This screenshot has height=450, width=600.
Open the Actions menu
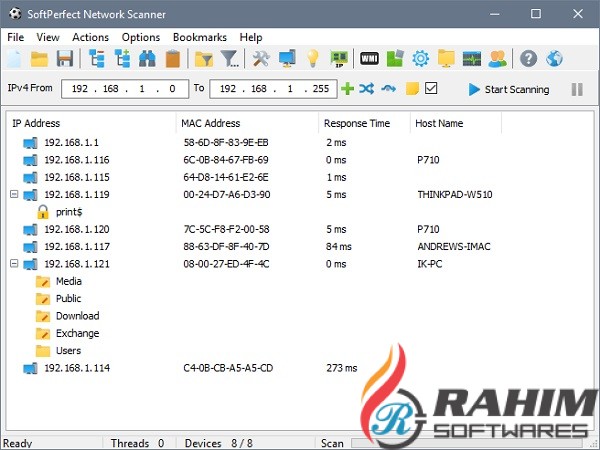pos(91,37)
